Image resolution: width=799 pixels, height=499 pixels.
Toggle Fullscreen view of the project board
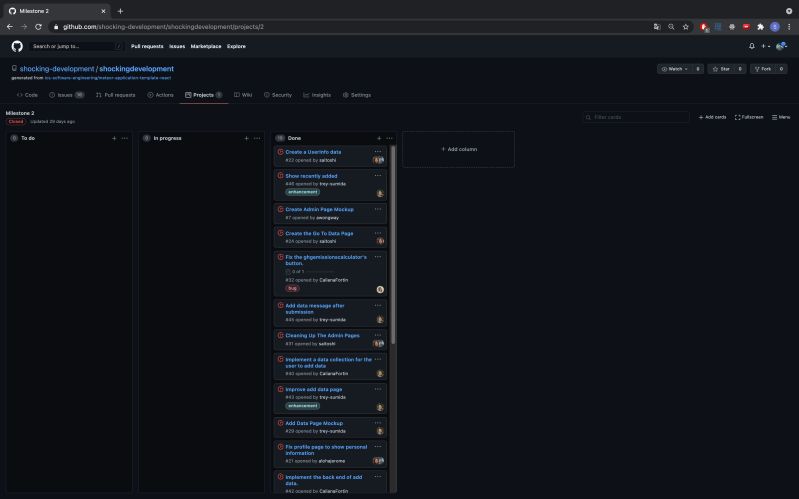tap(749, 117)
